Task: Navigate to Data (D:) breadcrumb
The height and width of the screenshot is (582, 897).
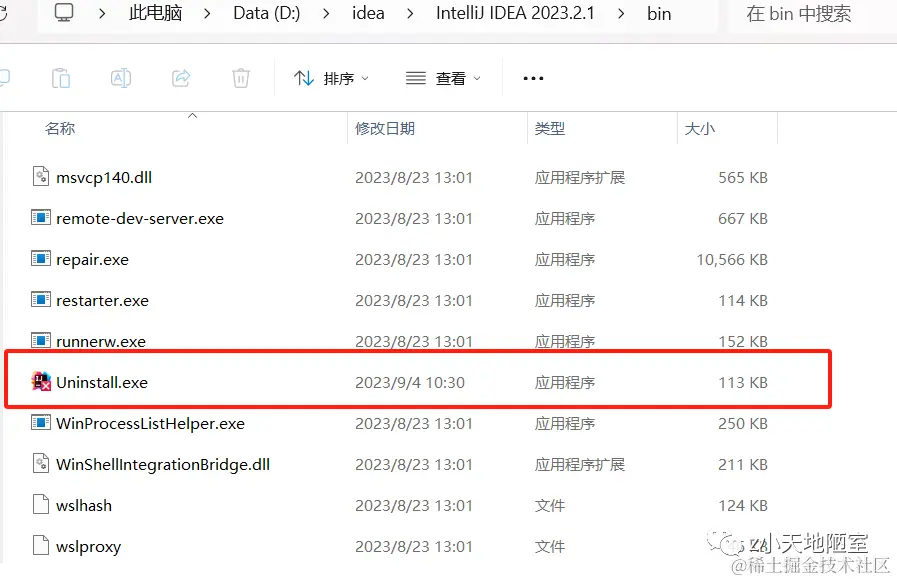Action: pyautogui.click(x=267, y=13)
